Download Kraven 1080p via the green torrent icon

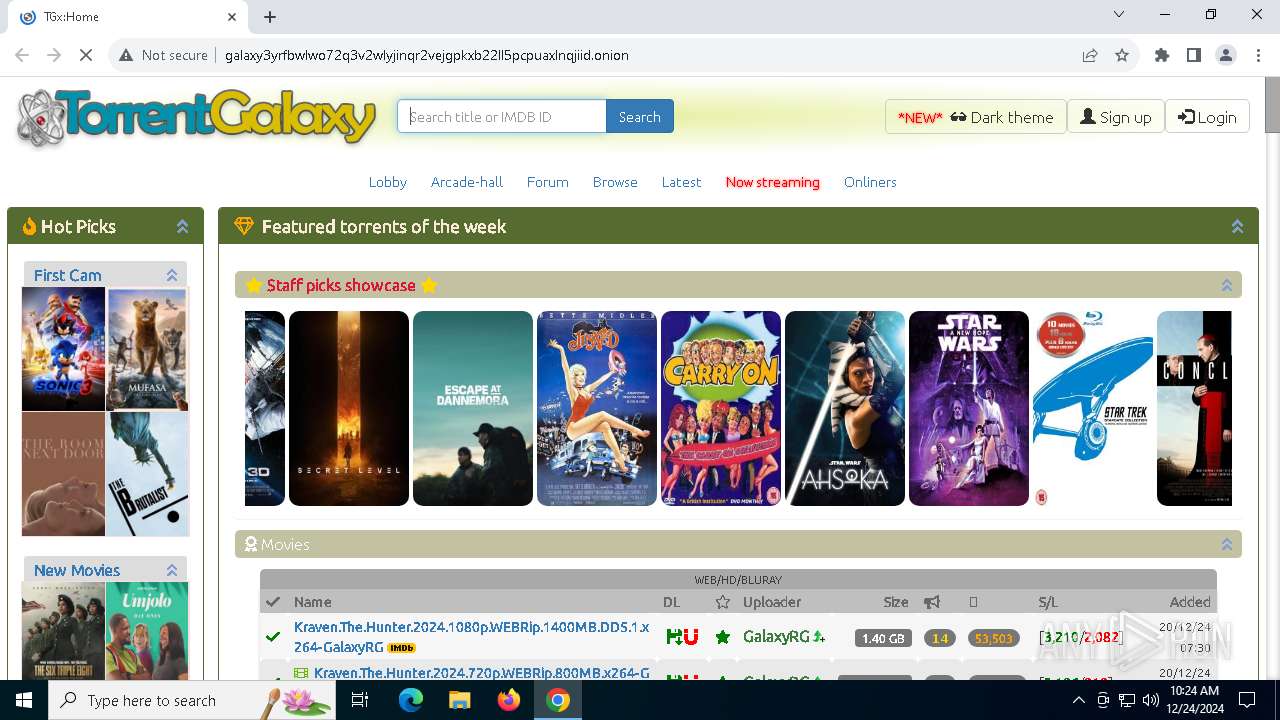click(672, 637)
